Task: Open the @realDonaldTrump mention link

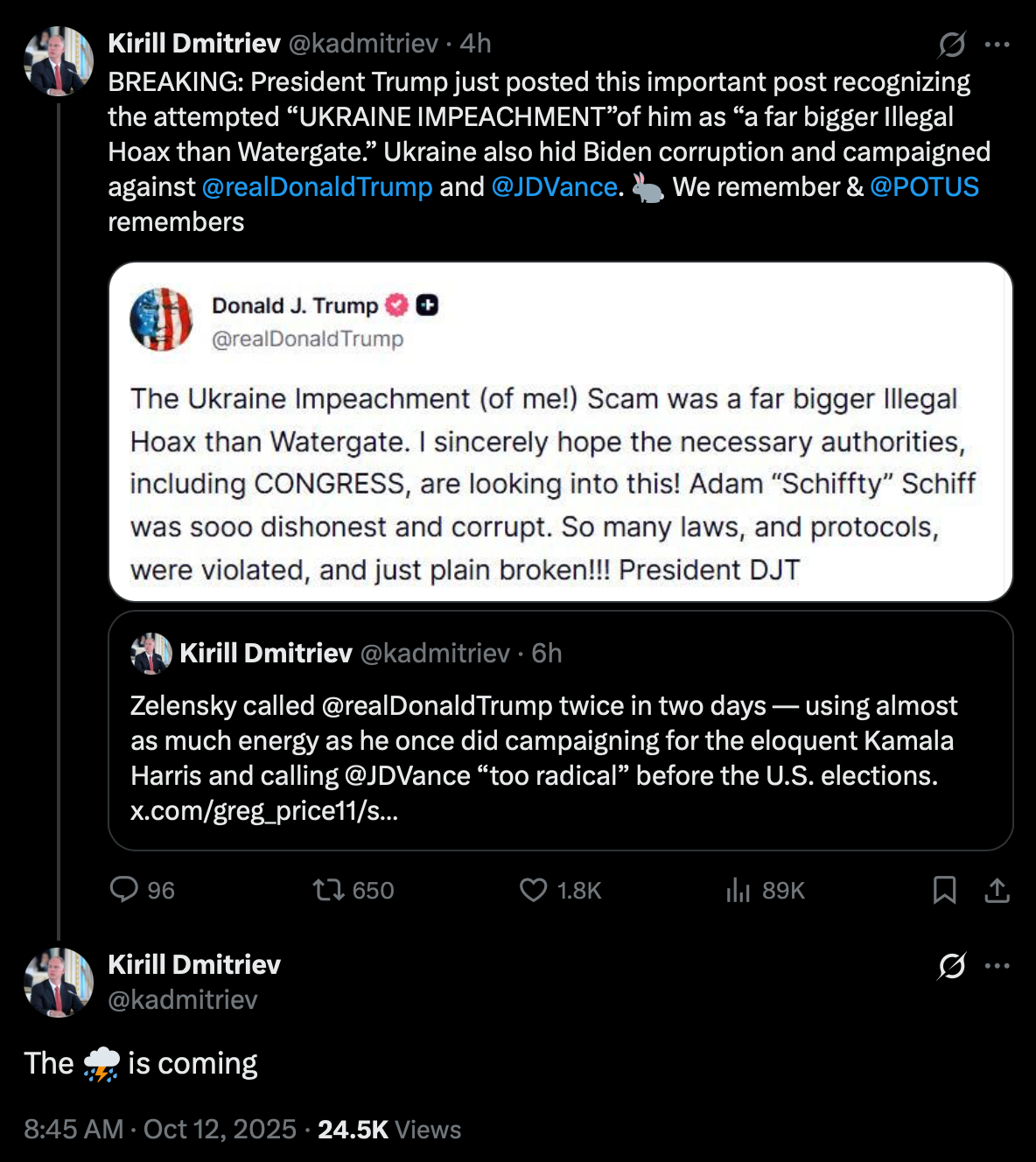Action: 317,186
